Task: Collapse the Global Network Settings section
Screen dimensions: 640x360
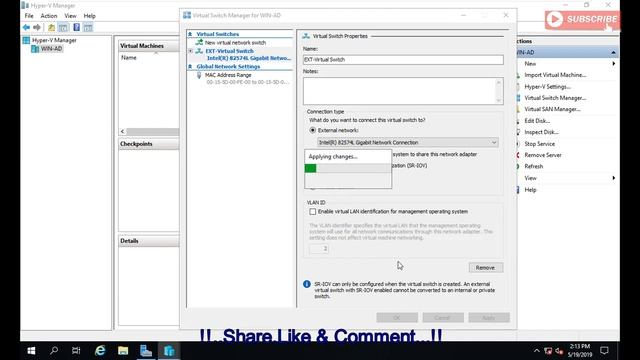Action: click(190, 66)
